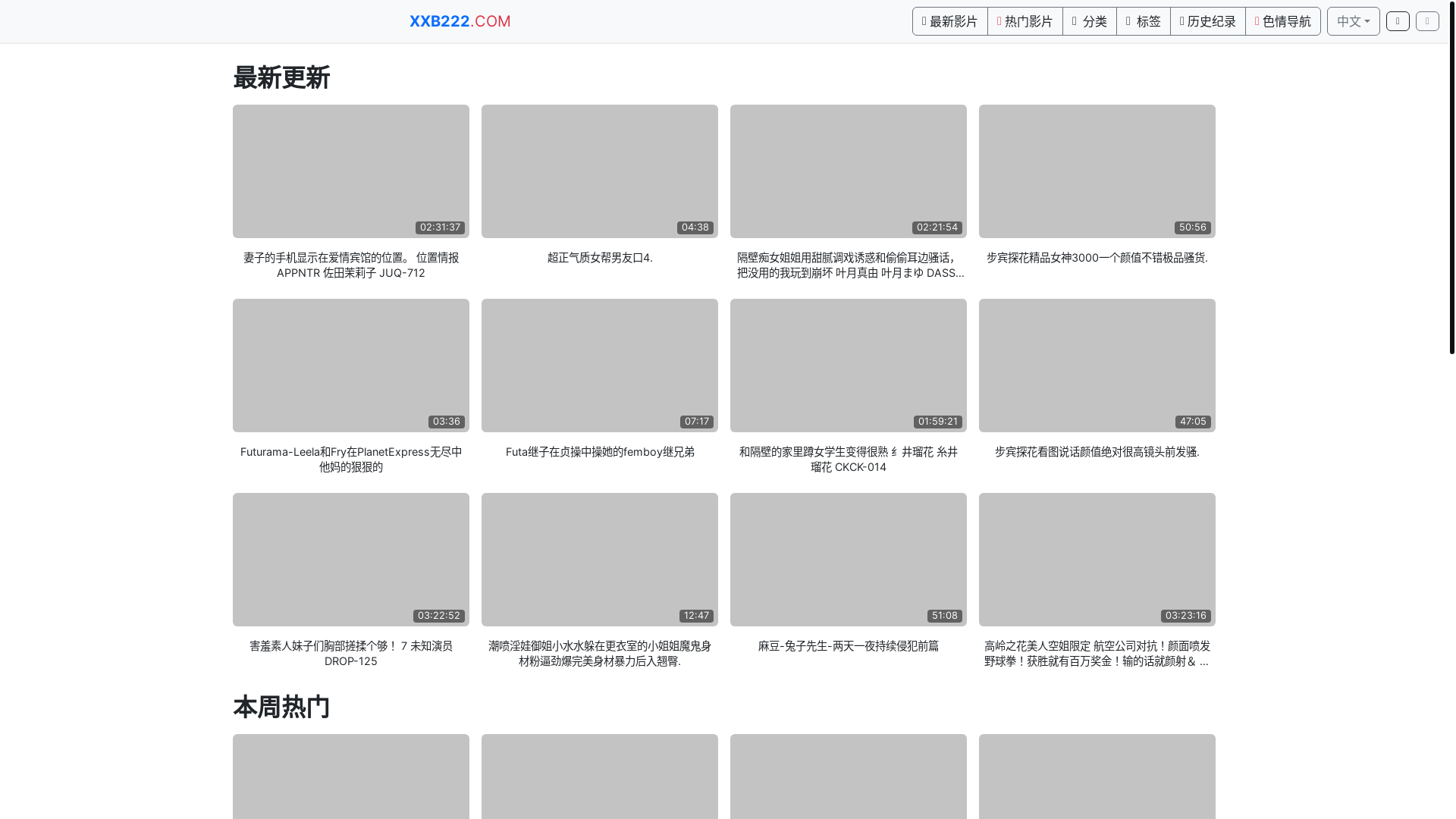
Task: Open the video thumbnail with duration 12:47
Action: pos(600,560)
